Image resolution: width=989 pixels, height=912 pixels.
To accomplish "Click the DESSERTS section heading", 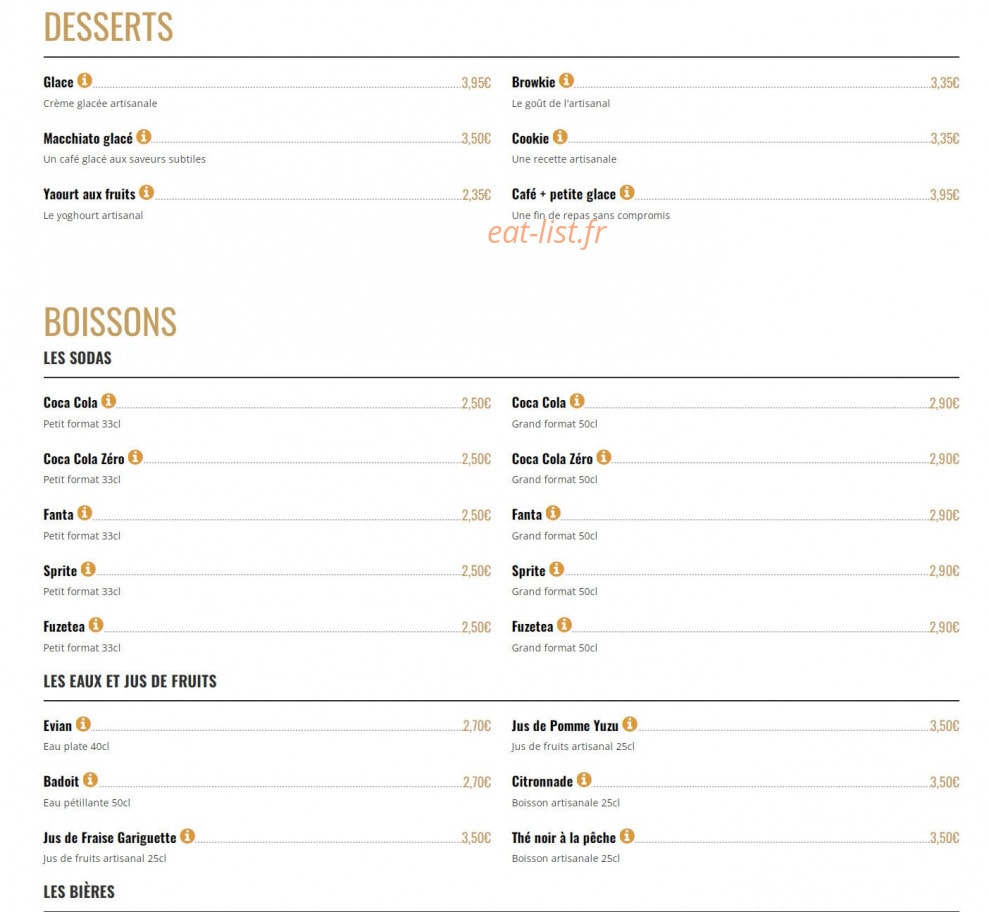I will 108,27.
